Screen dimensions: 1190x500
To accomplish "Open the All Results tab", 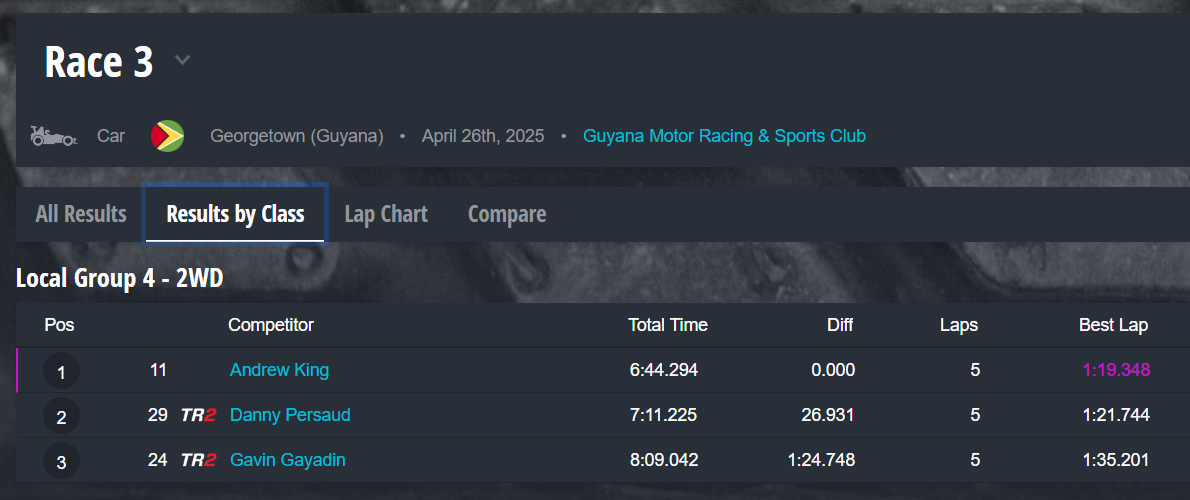I will tap(81, 214).
